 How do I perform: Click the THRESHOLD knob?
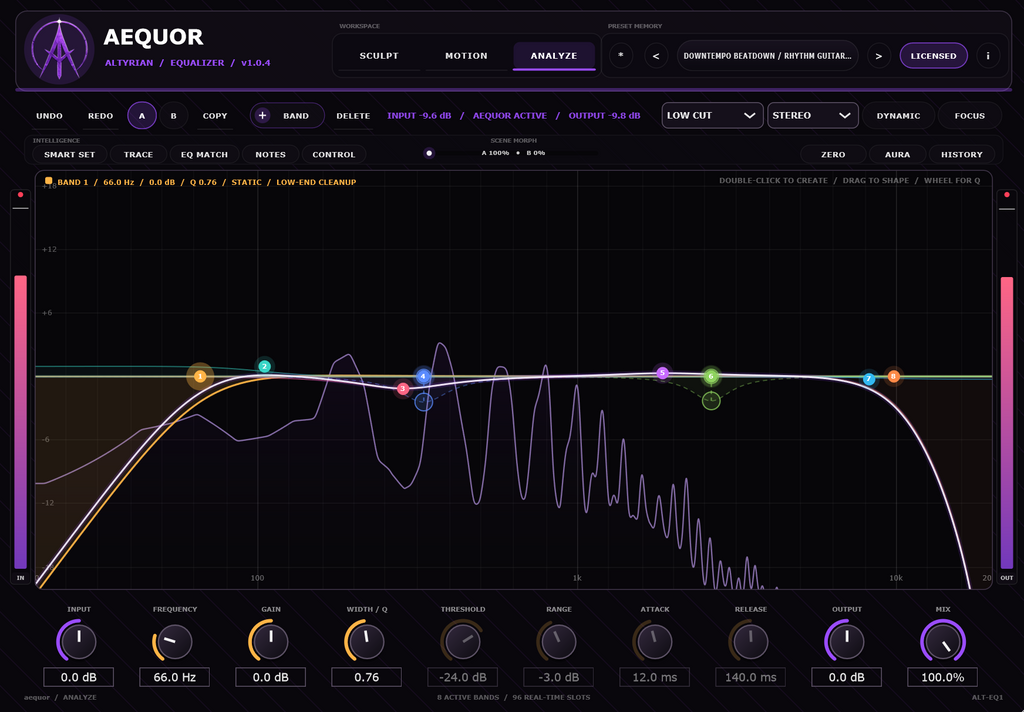tap(463, 641)
